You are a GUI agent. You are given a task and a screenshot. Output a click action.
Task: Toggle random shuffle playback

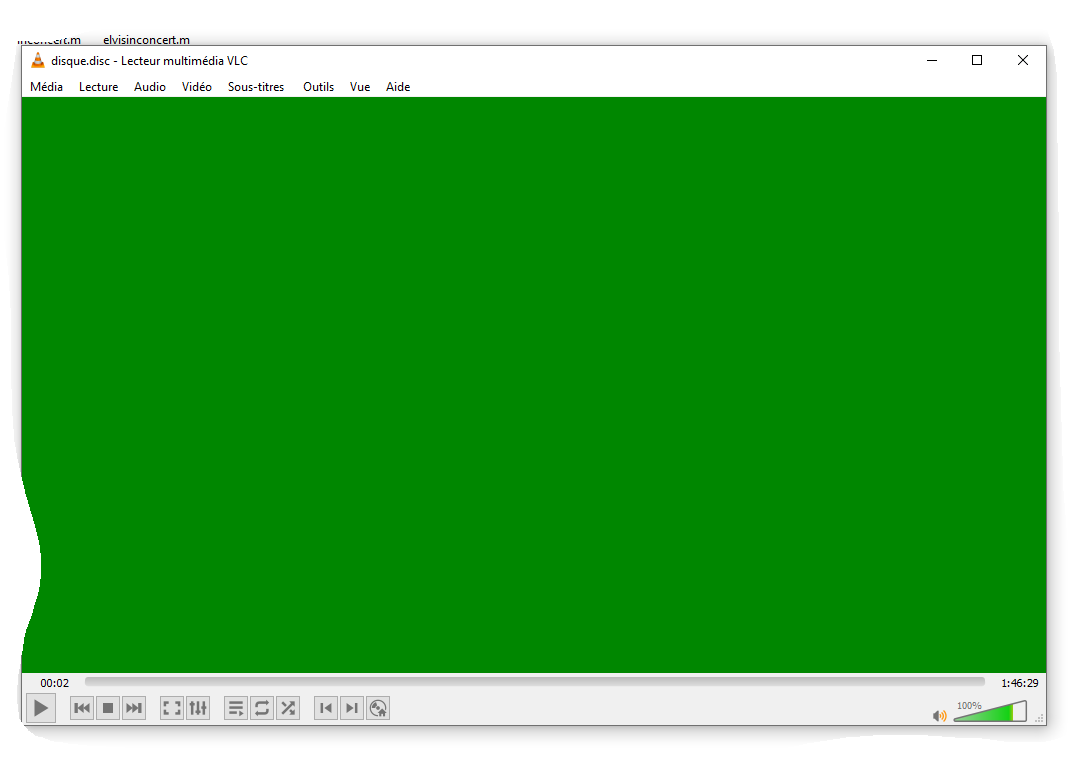[288, 708]
